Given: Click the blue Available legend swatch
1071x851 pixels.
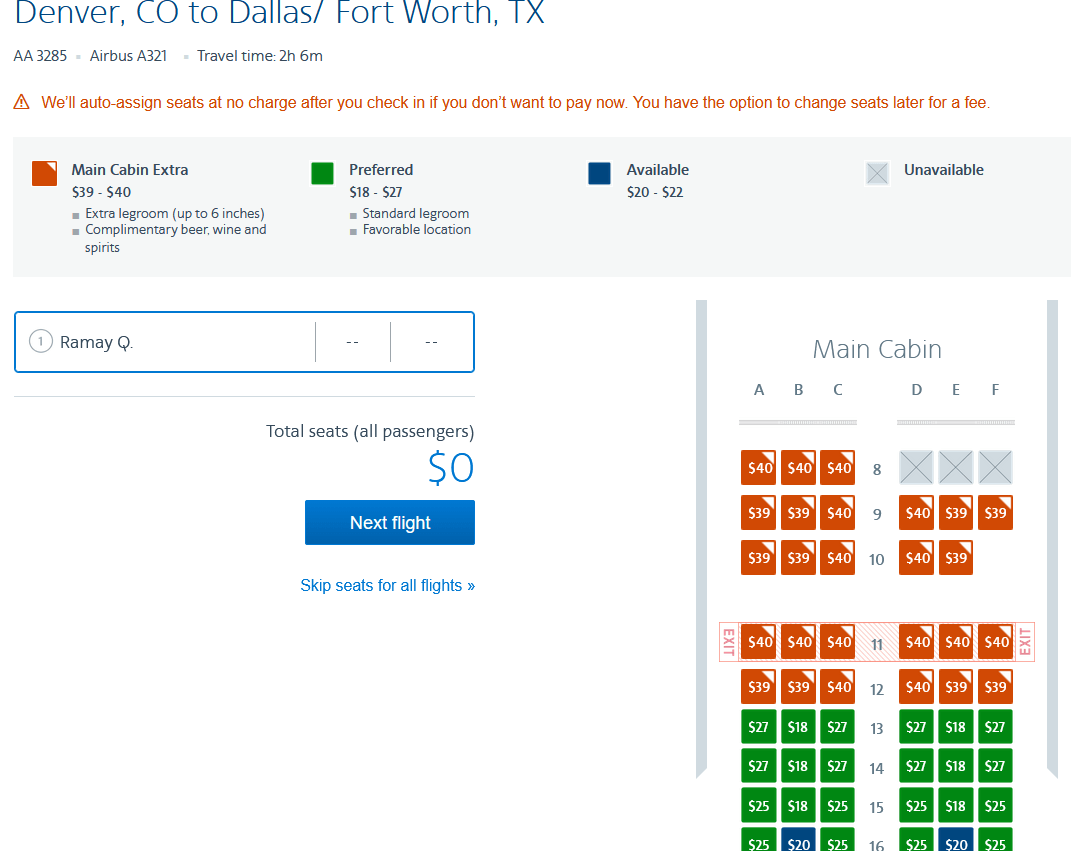Looking at the screenshot, I should (599, 173).
